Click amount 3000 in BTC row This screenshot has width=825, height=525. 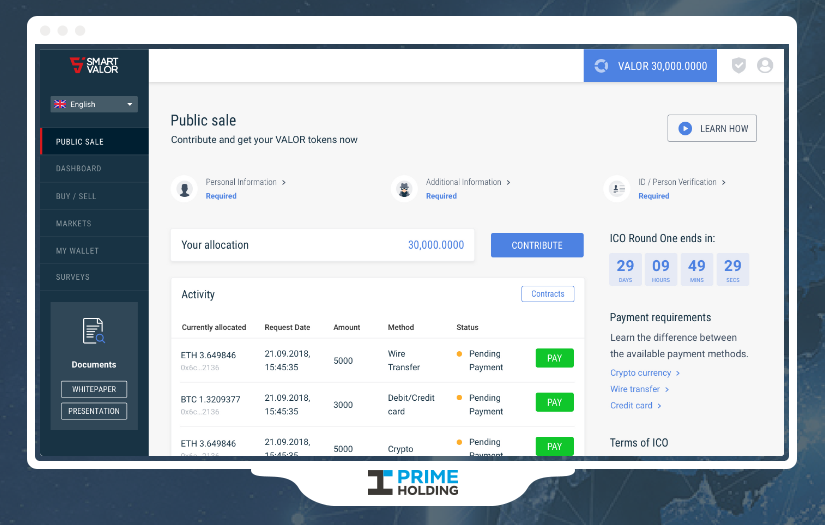coord(343,405)
